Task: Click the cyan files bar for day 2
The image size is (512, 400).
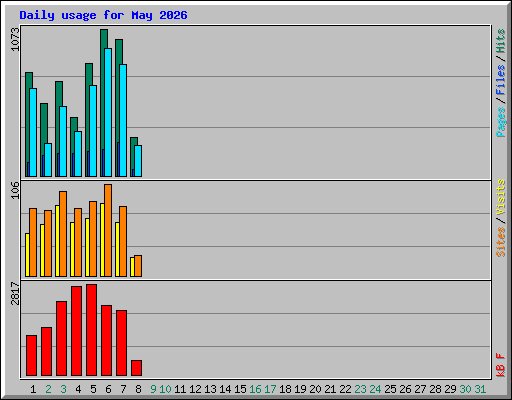Action: 48,160
